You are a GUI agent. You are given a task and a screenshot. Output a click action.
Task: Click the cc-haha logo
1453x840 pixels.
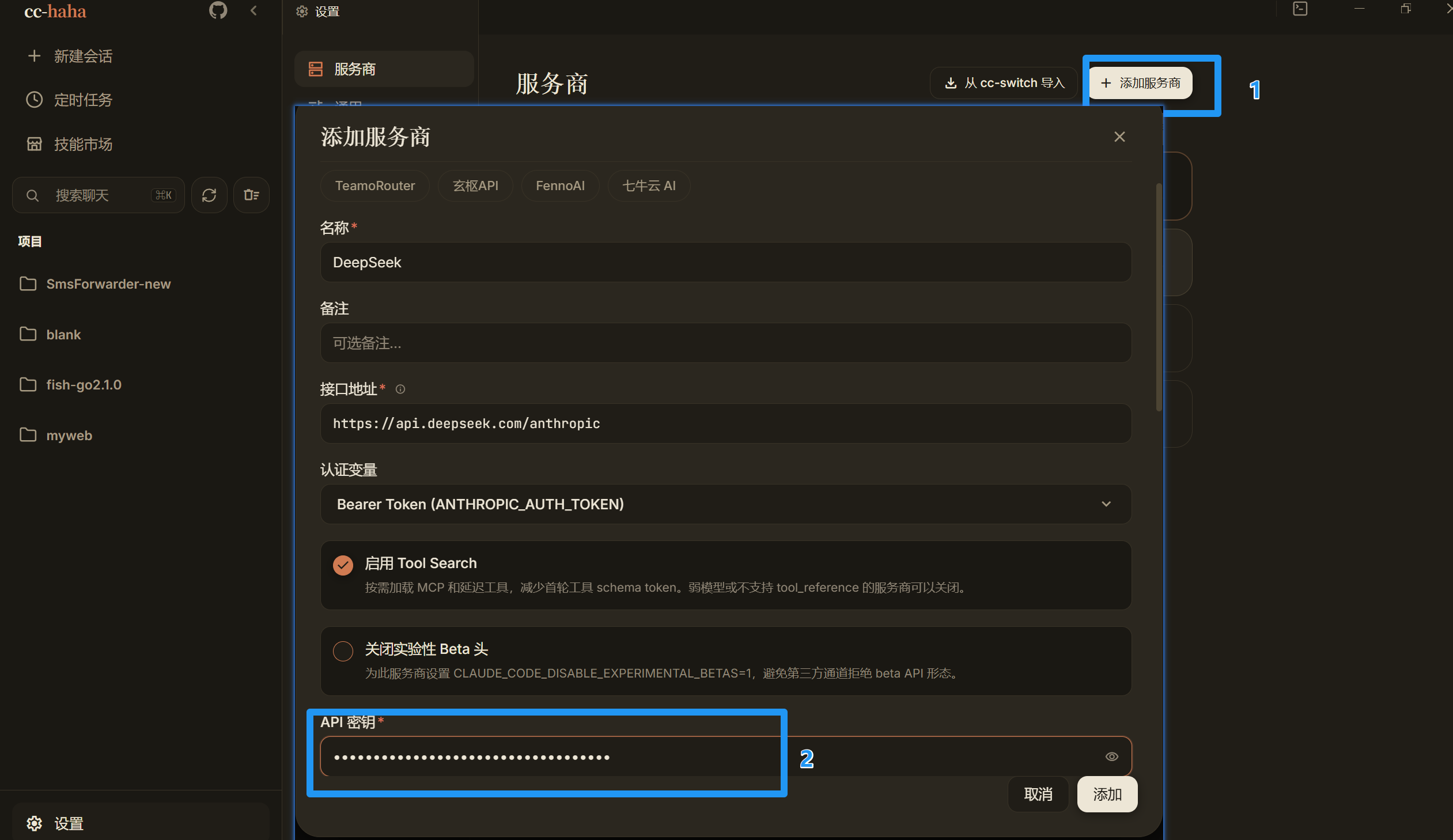tap(55, 11)
